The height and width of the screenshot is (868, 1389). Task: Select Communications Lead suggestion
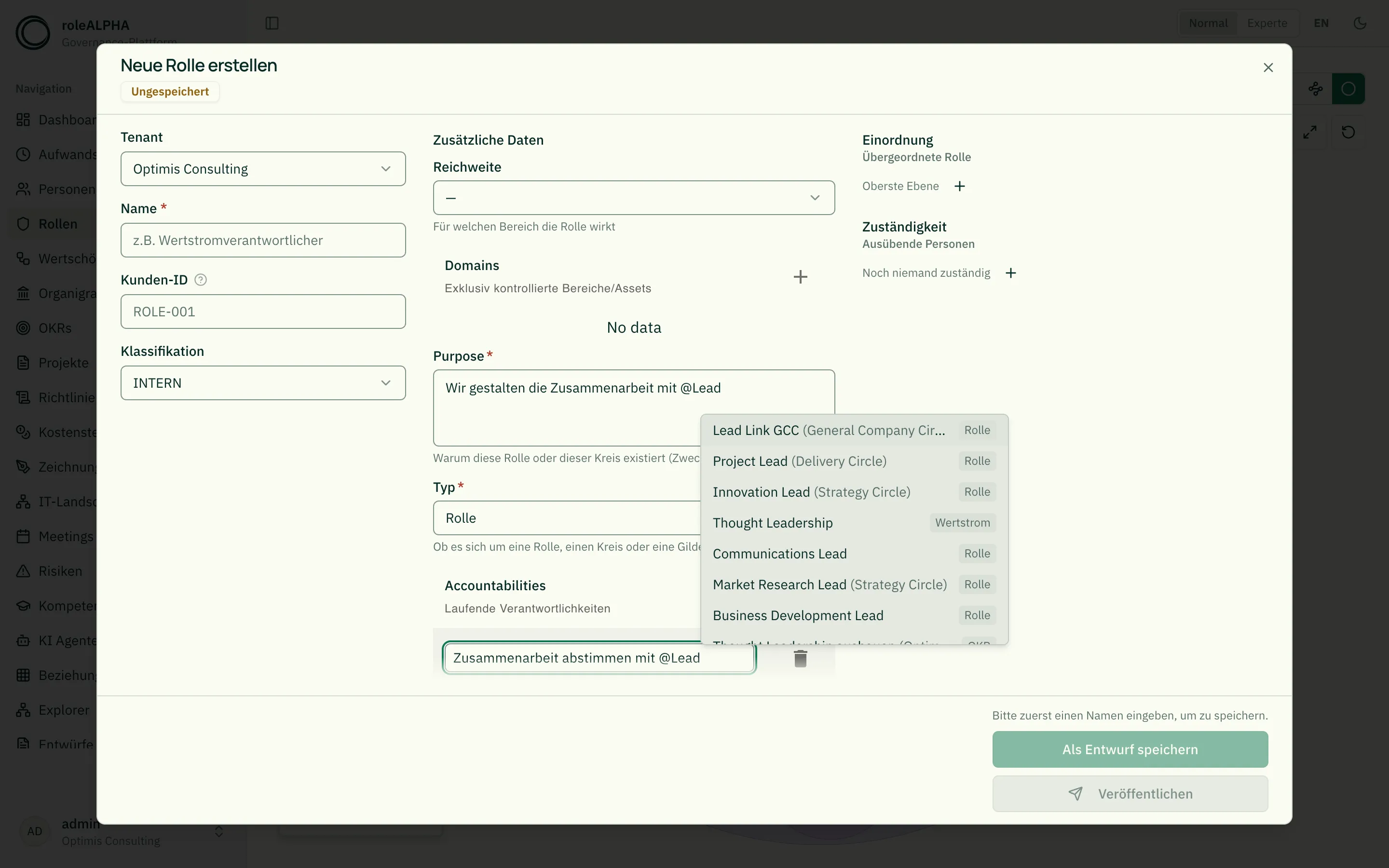854,554
